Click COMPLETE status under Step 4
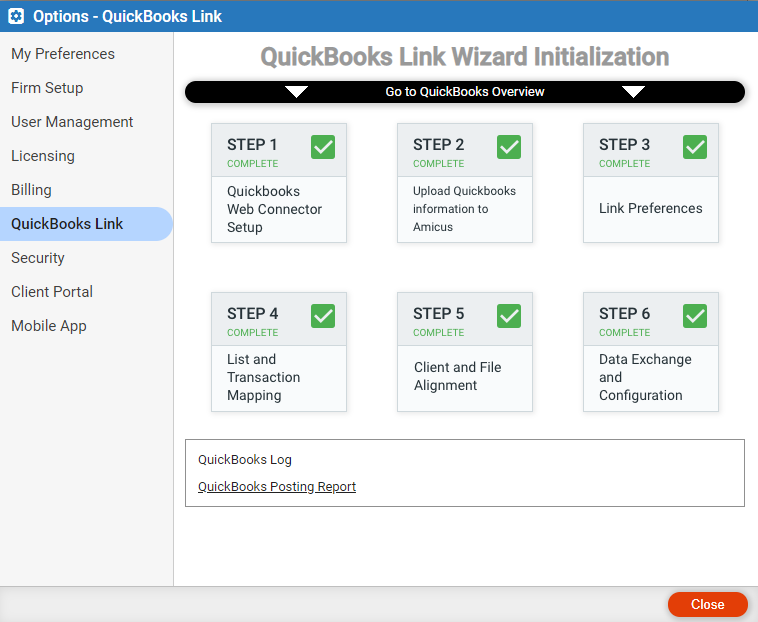The image size is (758, 622). [x=252, y=333]
